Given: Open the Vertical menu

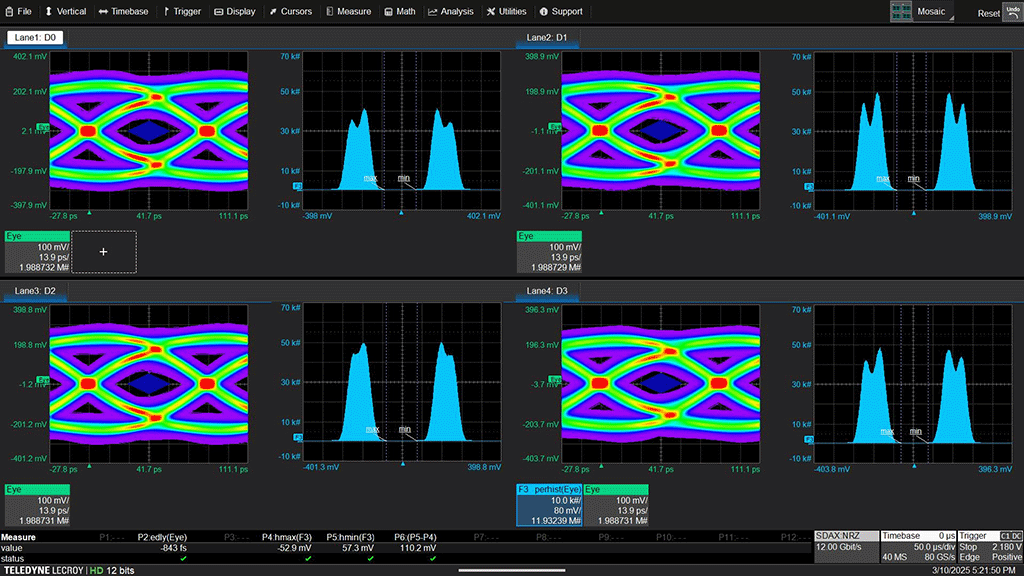Looking at the screenshot, I should point(66,12).
